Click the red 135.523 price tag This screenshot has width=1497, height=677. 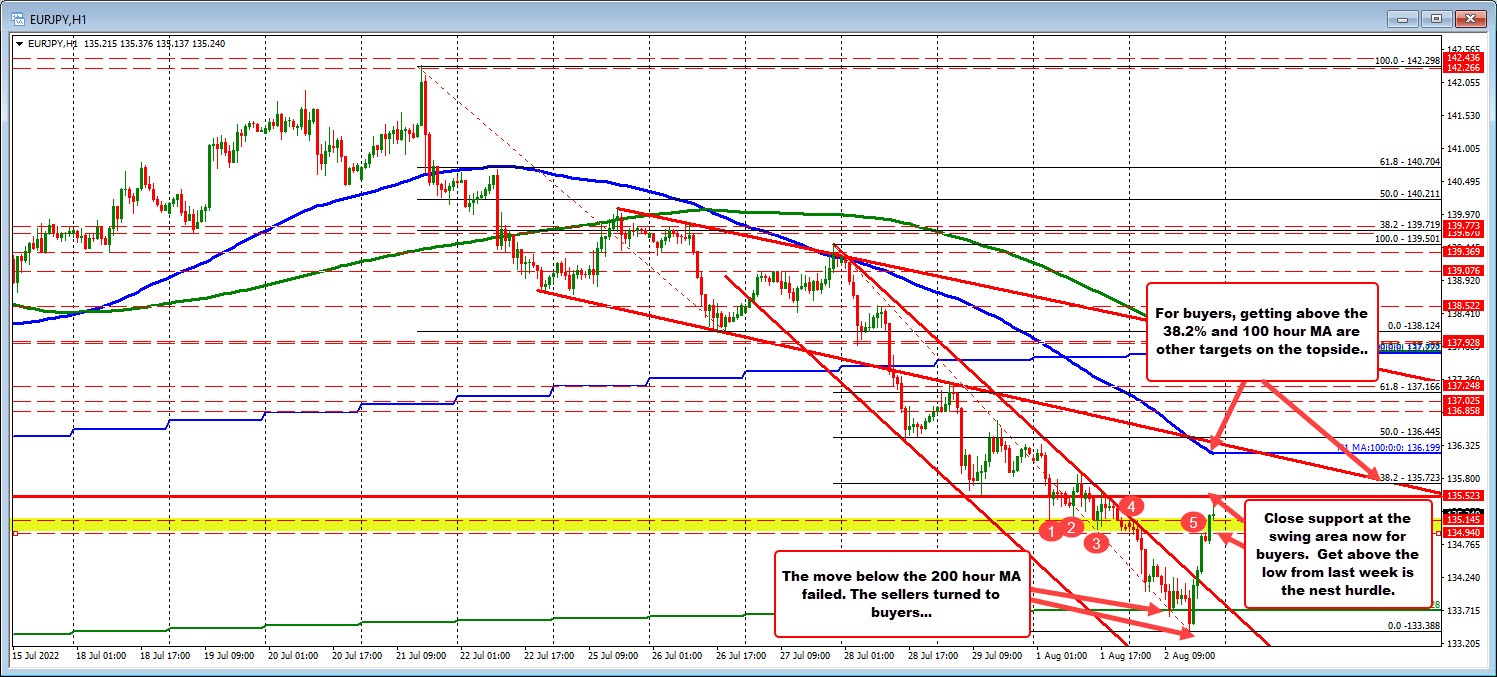(x=1462, y=495)
